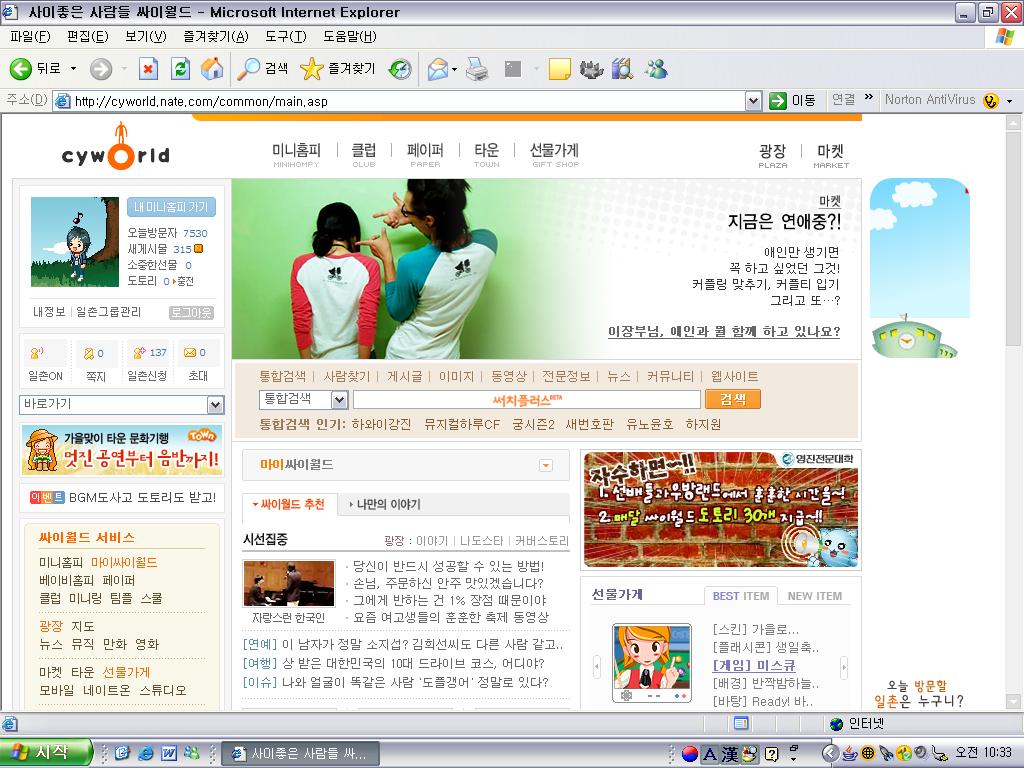Click the Word quick launch icon
This screenshot has width=1024, height=768.
pos(168,753)
